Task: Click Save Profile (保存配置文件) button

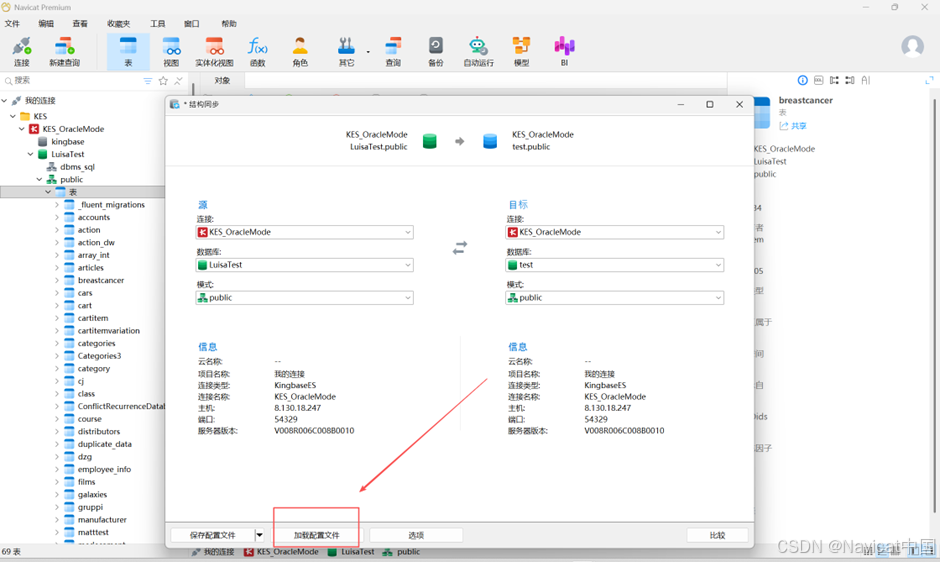Action: (213, 535)
